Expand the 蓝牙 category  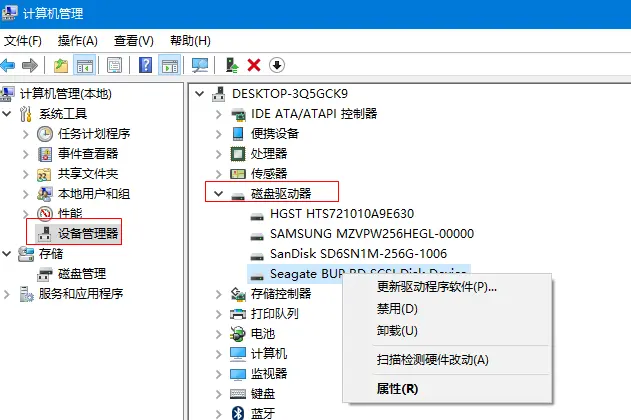pyautogui.click(x=219, y=414)
